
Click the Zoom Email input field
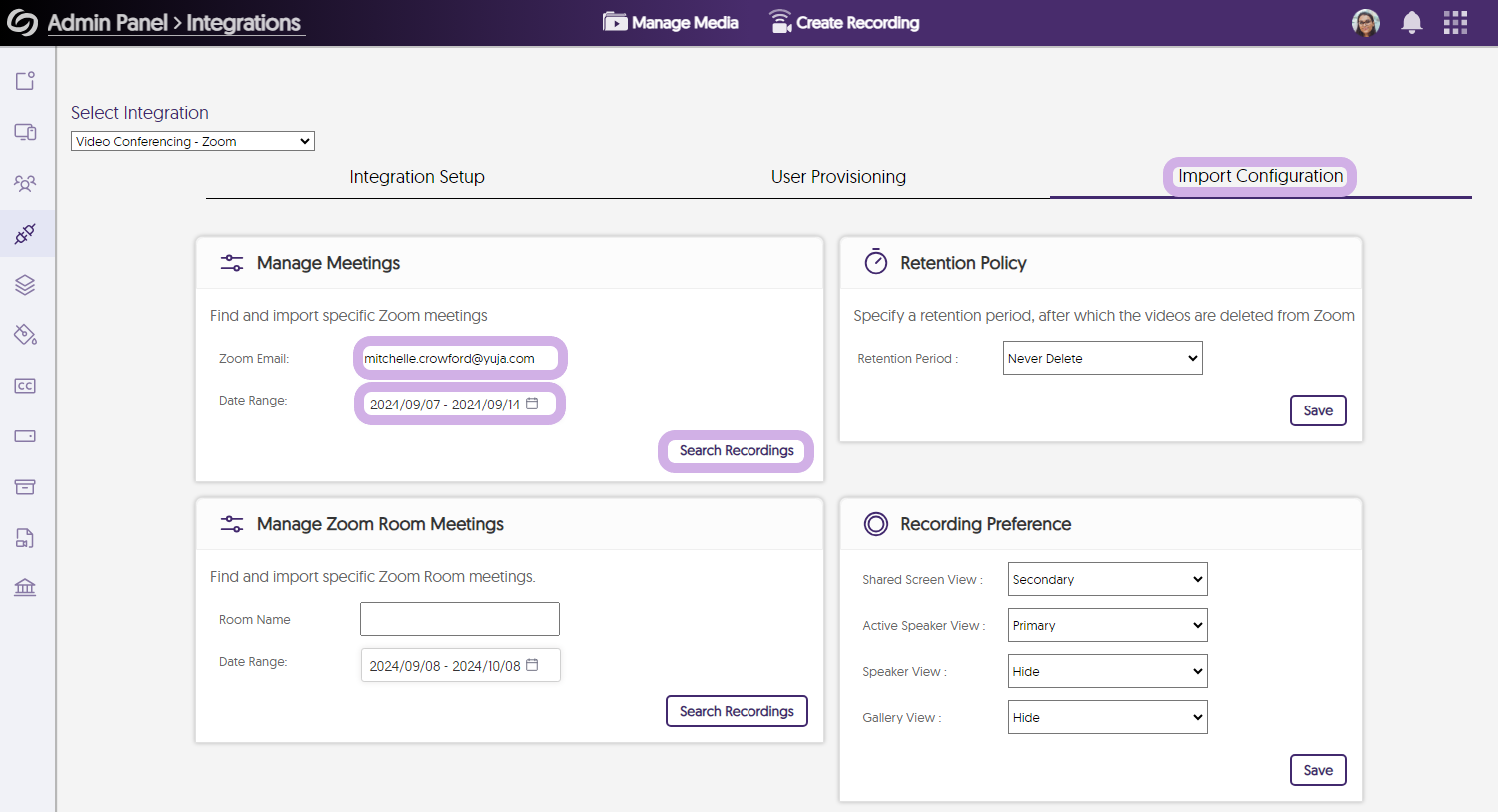pos(460,358)
